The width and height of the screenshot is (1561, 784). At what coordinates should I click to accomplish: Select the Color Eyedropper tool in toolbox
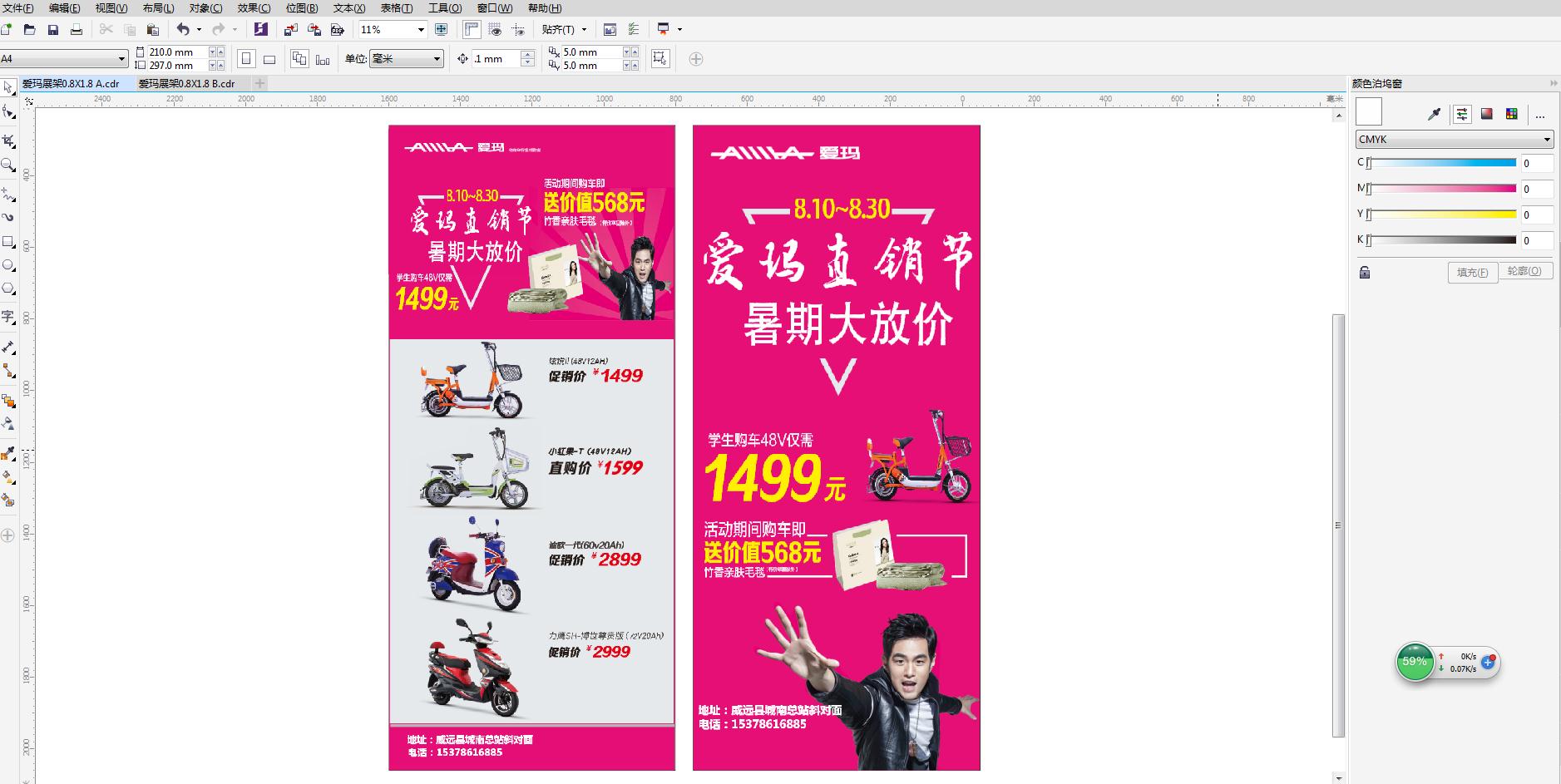pyautogui.click(x=8, y=453)
